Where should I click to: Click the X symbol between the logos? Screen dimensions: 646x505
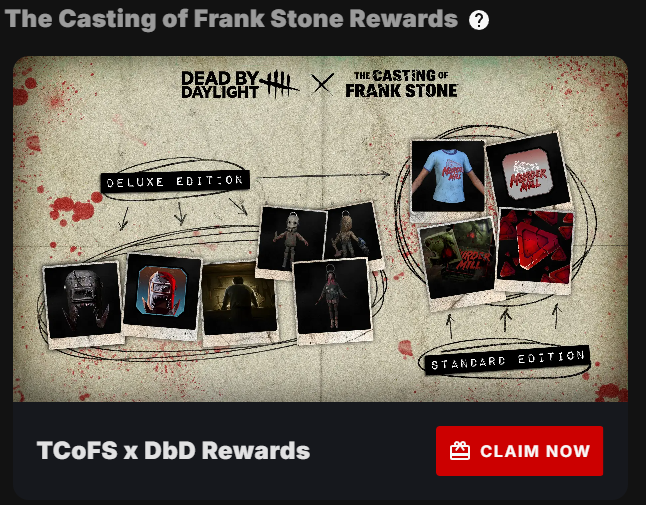click(x=323, y=84)
